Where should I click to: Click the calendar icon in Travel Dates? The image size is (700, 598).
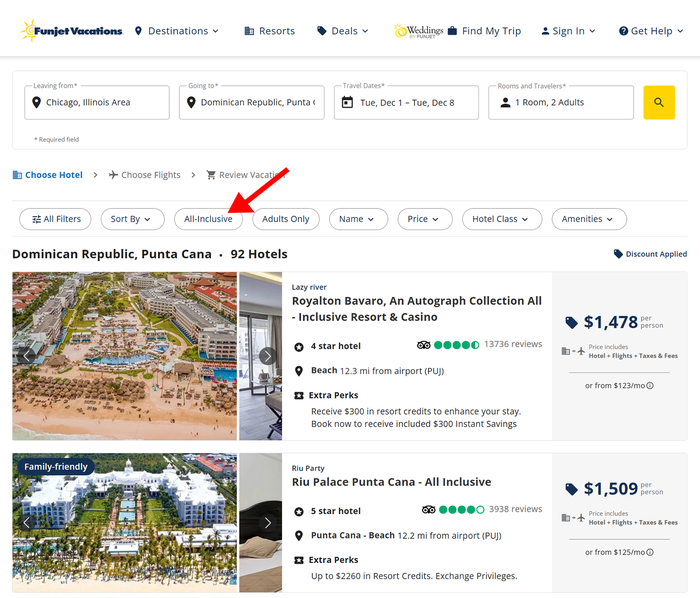point(347,103)
